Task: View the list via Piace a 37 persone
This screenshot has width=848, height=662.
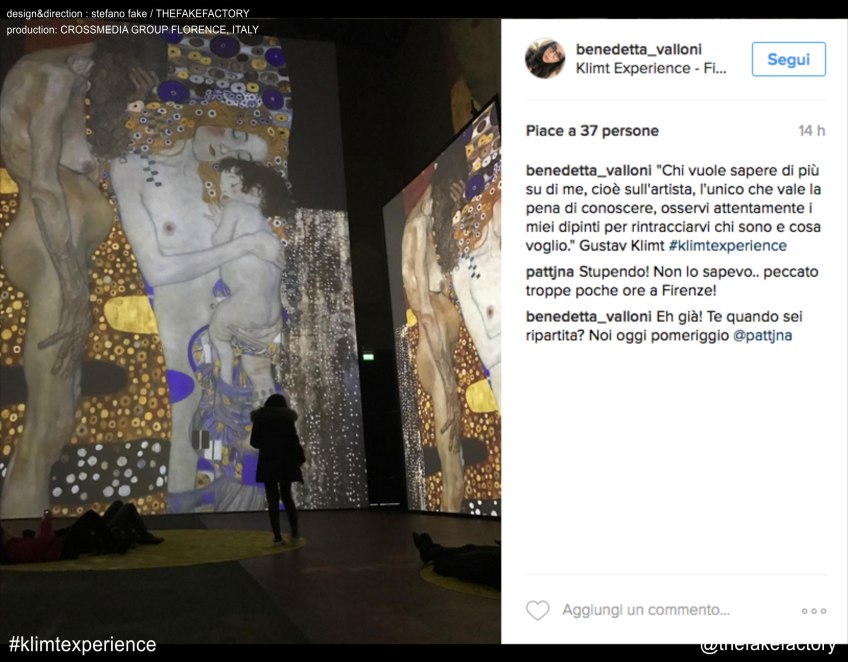Action: coord(592,131)
